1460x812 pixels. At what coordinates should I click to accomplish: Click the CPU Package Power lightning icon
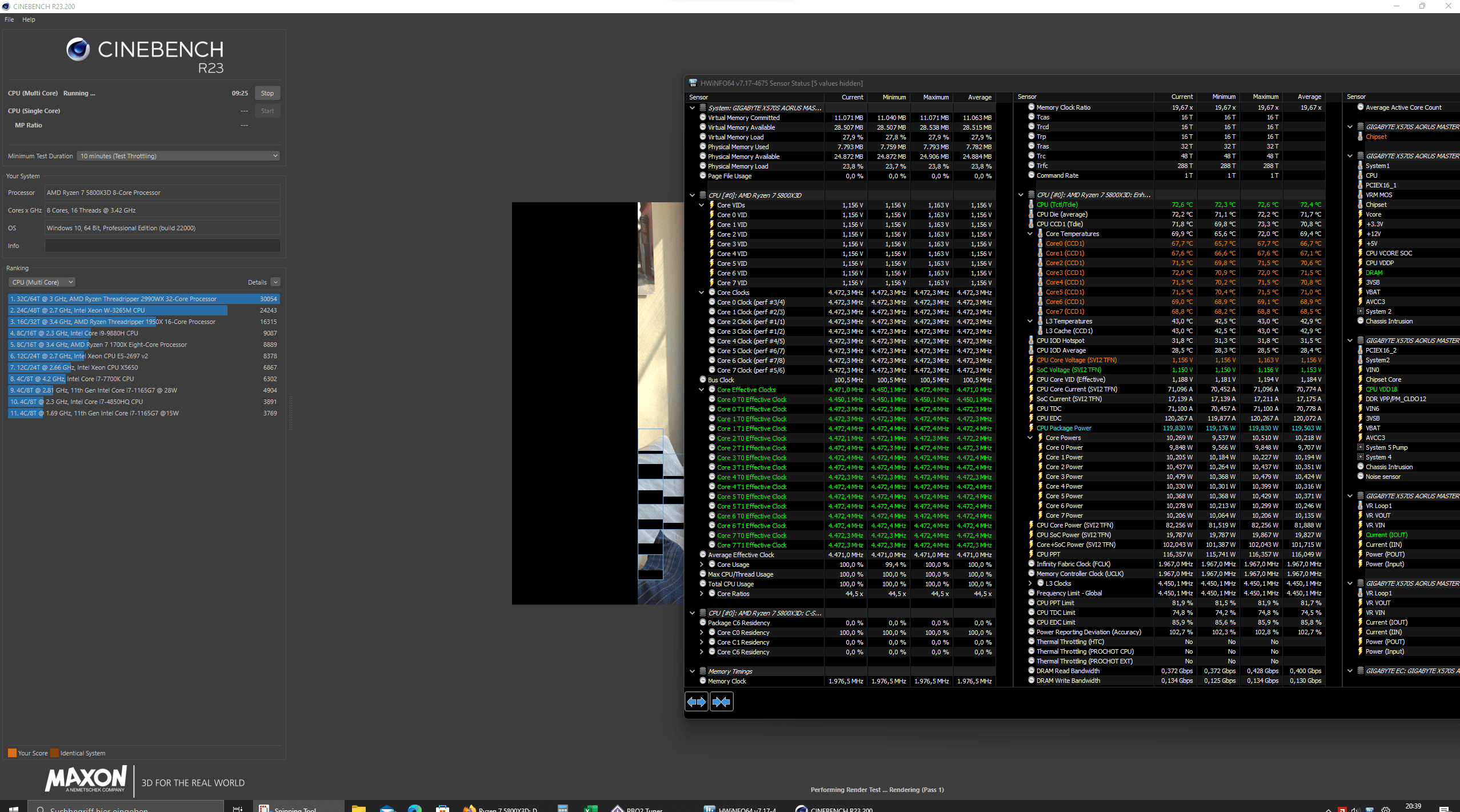point(1031,428)
